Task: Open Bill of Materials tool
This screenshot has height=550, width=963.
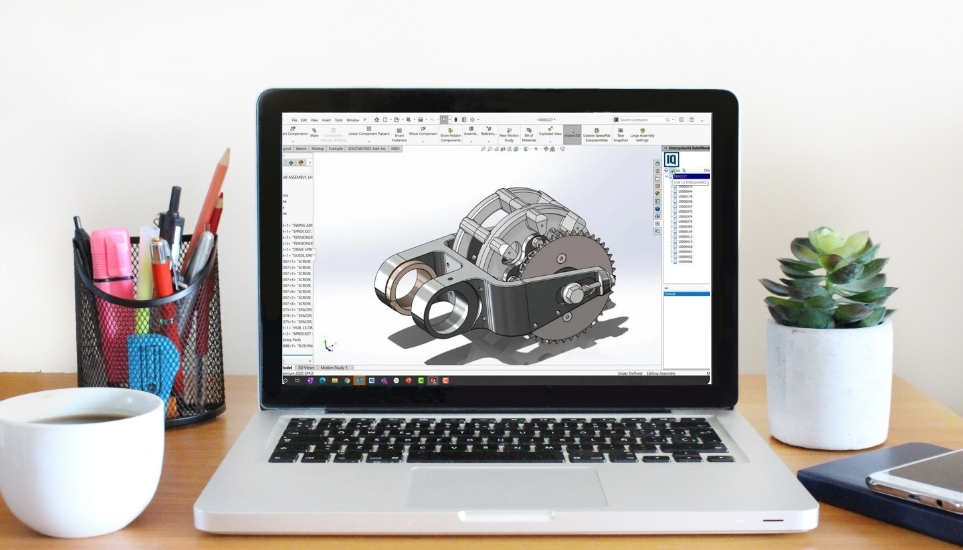Action: [x=529, y=130]
